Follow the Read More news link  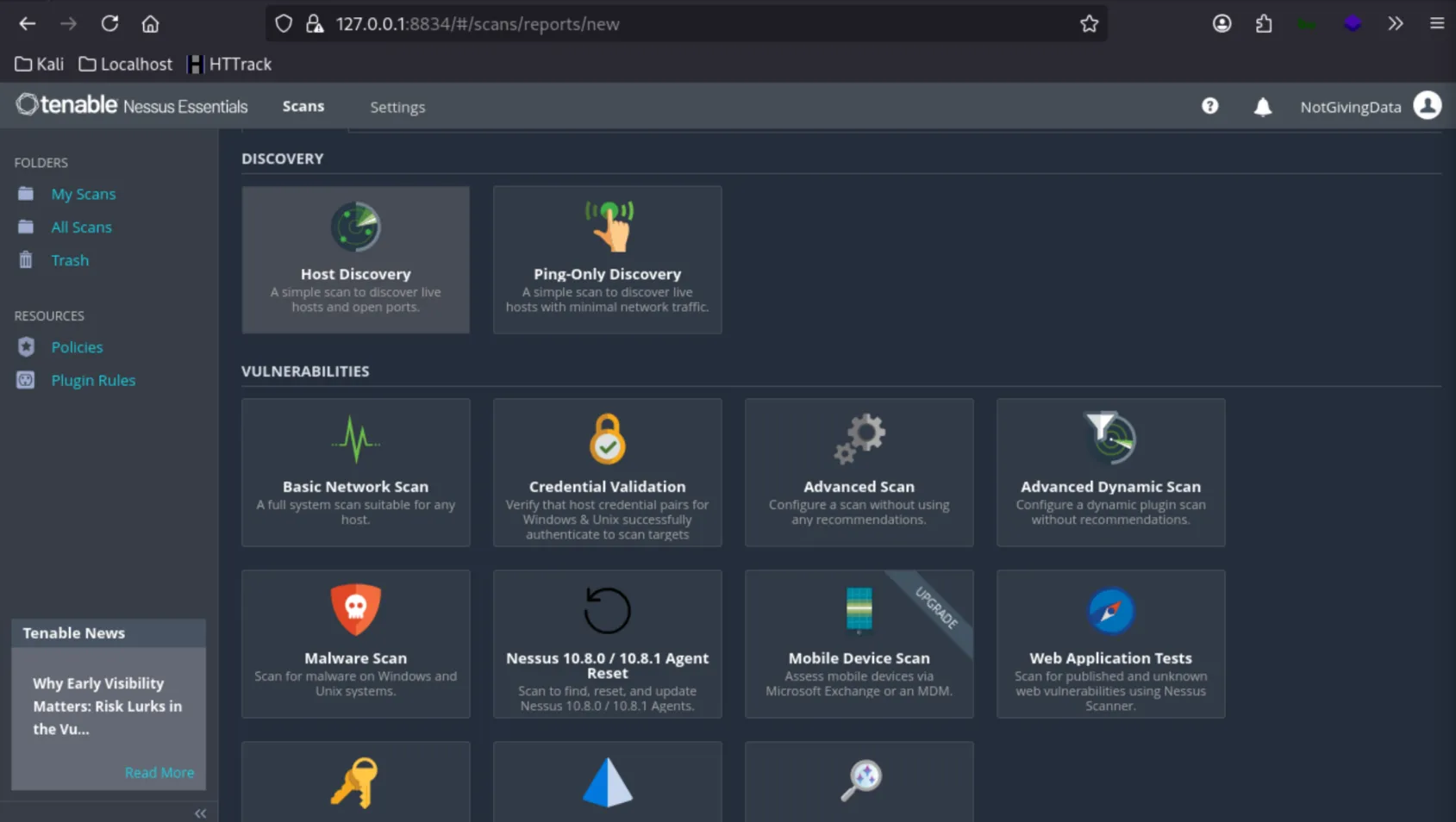pos(159,773)
